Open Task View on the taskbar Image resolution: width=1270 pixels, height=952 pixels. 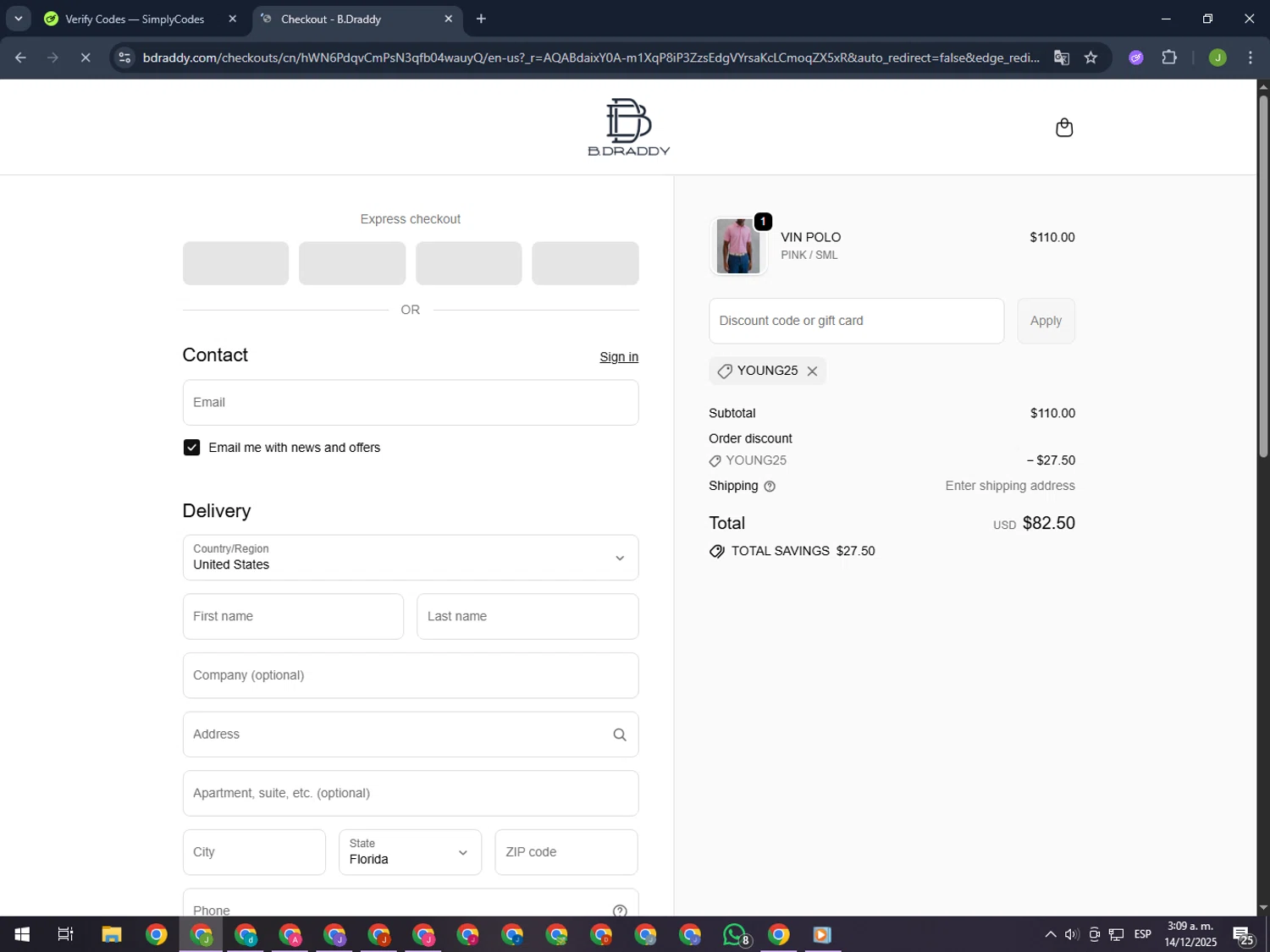pos(65,935)
